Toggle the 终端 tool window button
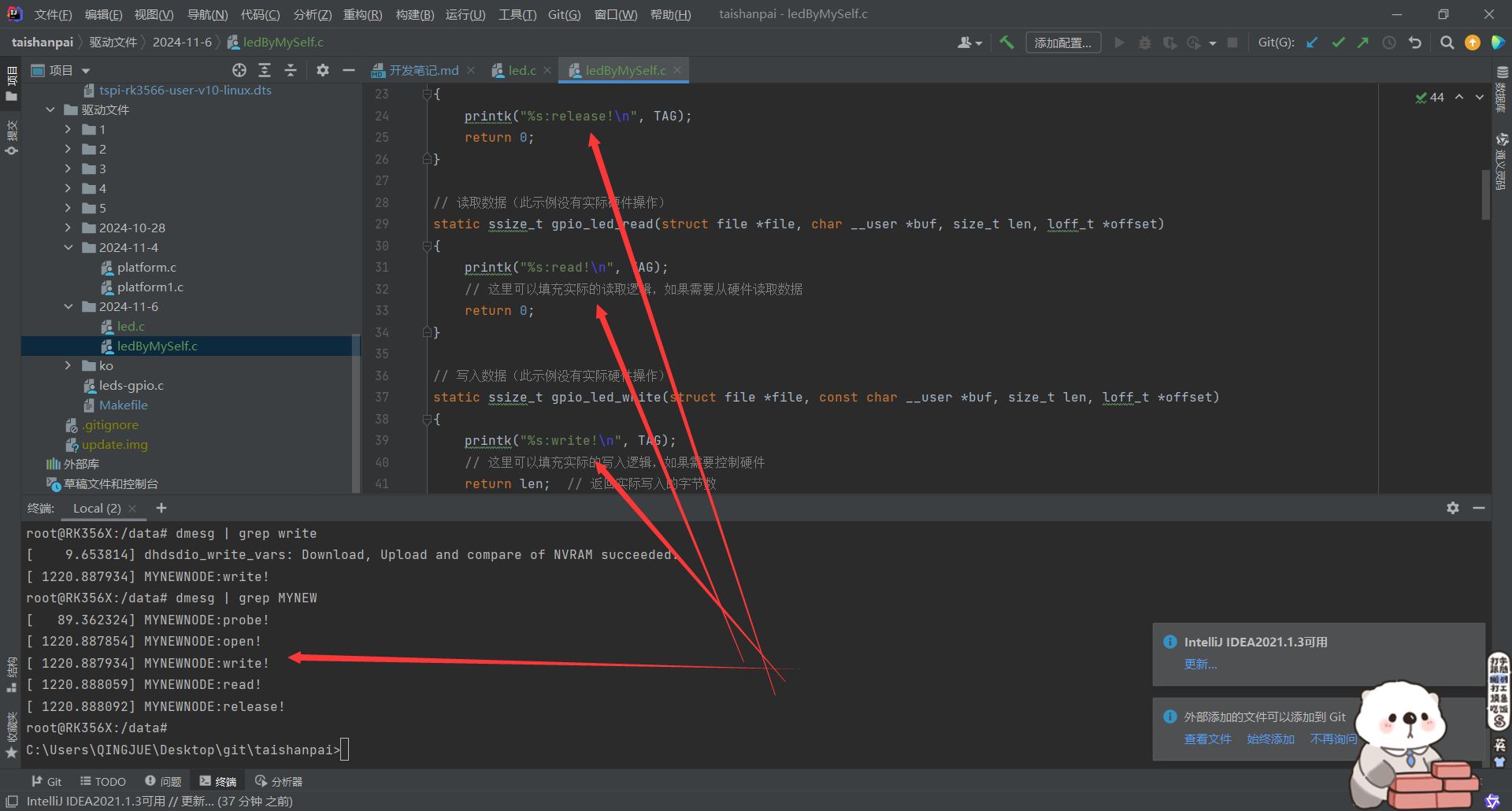This screenshot has width=1512, height=811. tap(218, 781)
